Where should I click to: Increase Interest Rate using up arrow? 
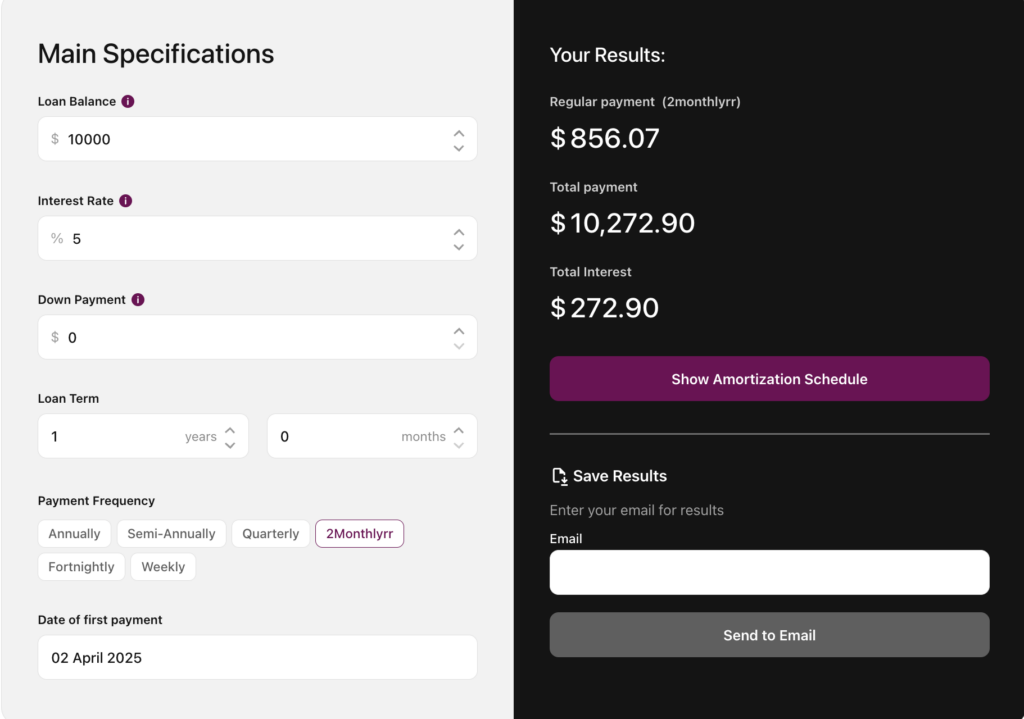click(x=458, y=231)
